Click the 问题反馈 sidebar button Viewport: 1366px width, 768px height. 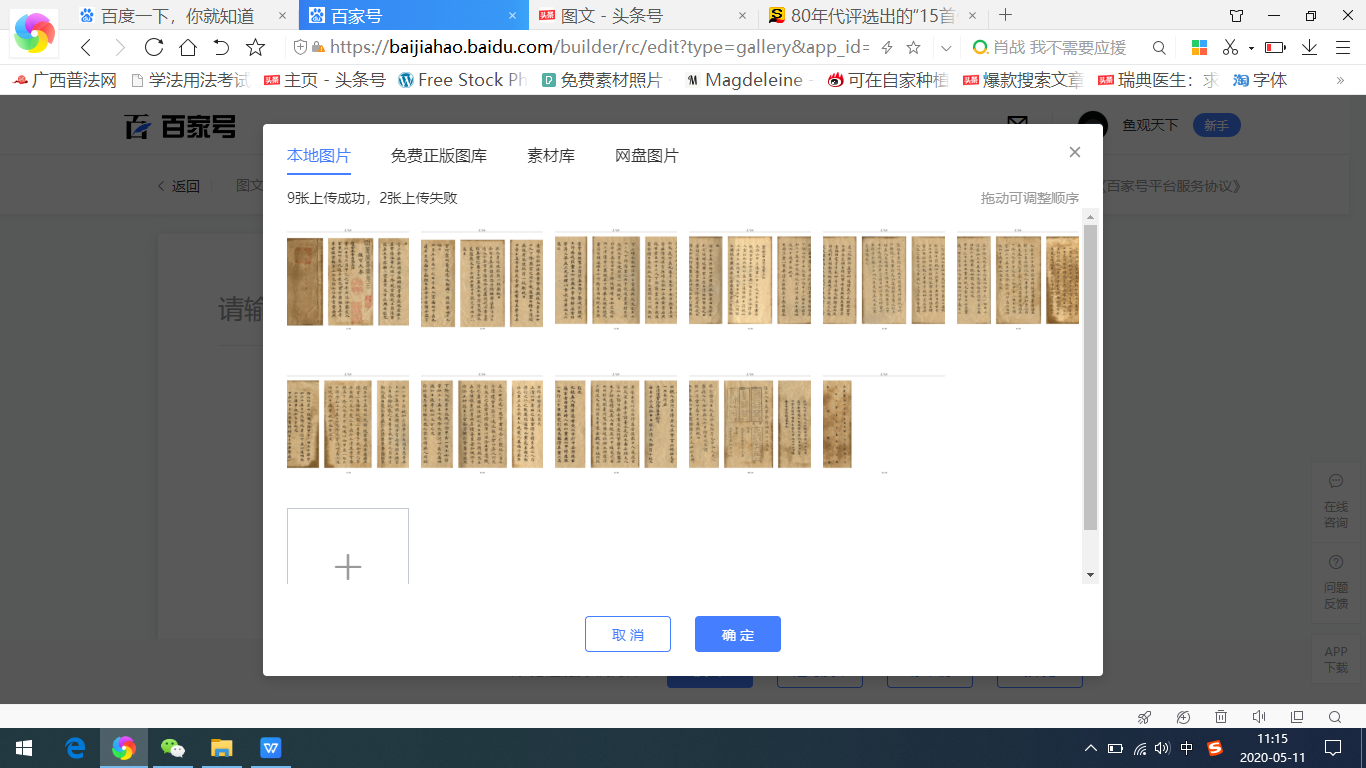click(x=1336, y=582)
